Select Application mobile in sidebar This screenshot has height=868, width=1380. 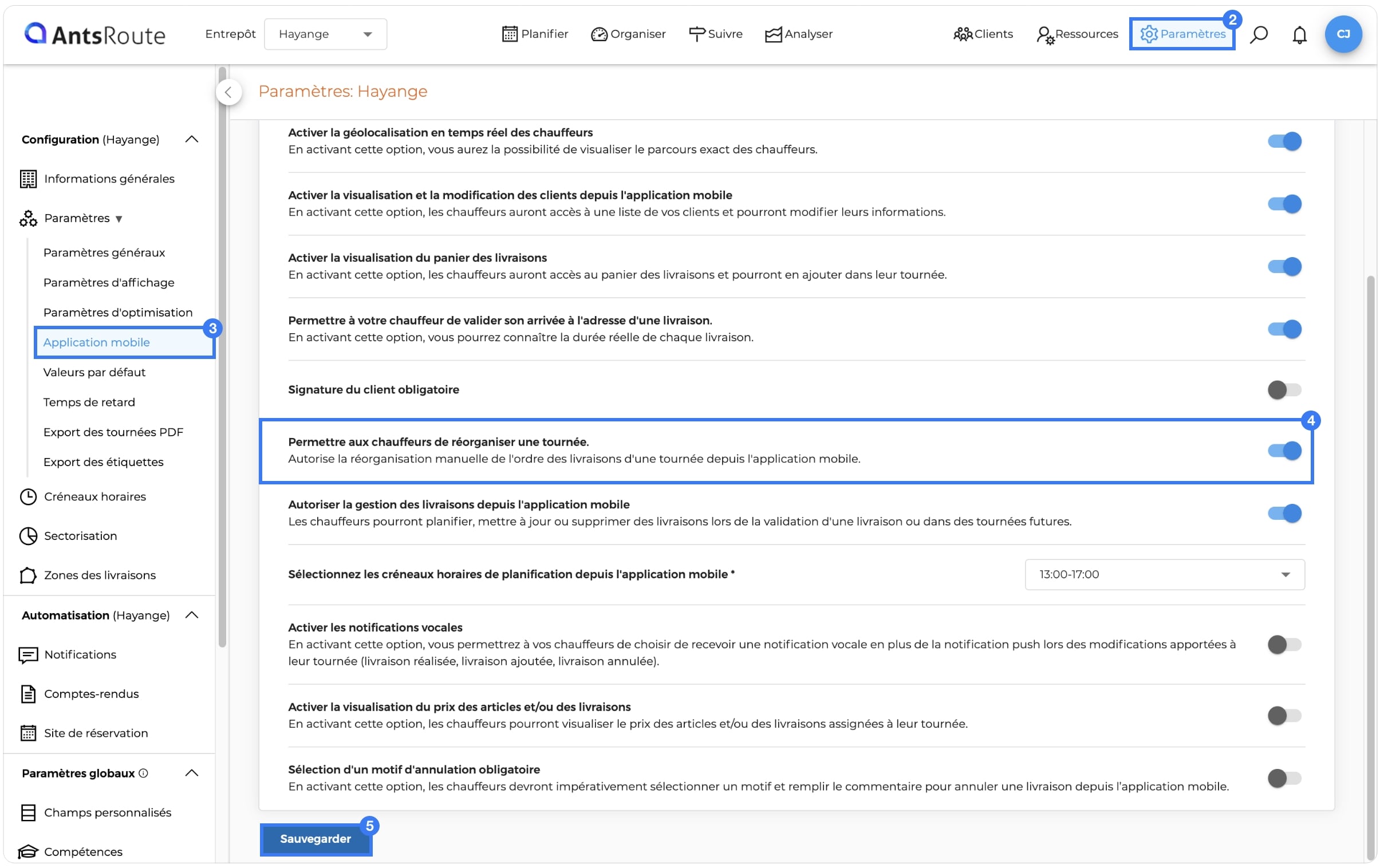[x=124, y=342]
